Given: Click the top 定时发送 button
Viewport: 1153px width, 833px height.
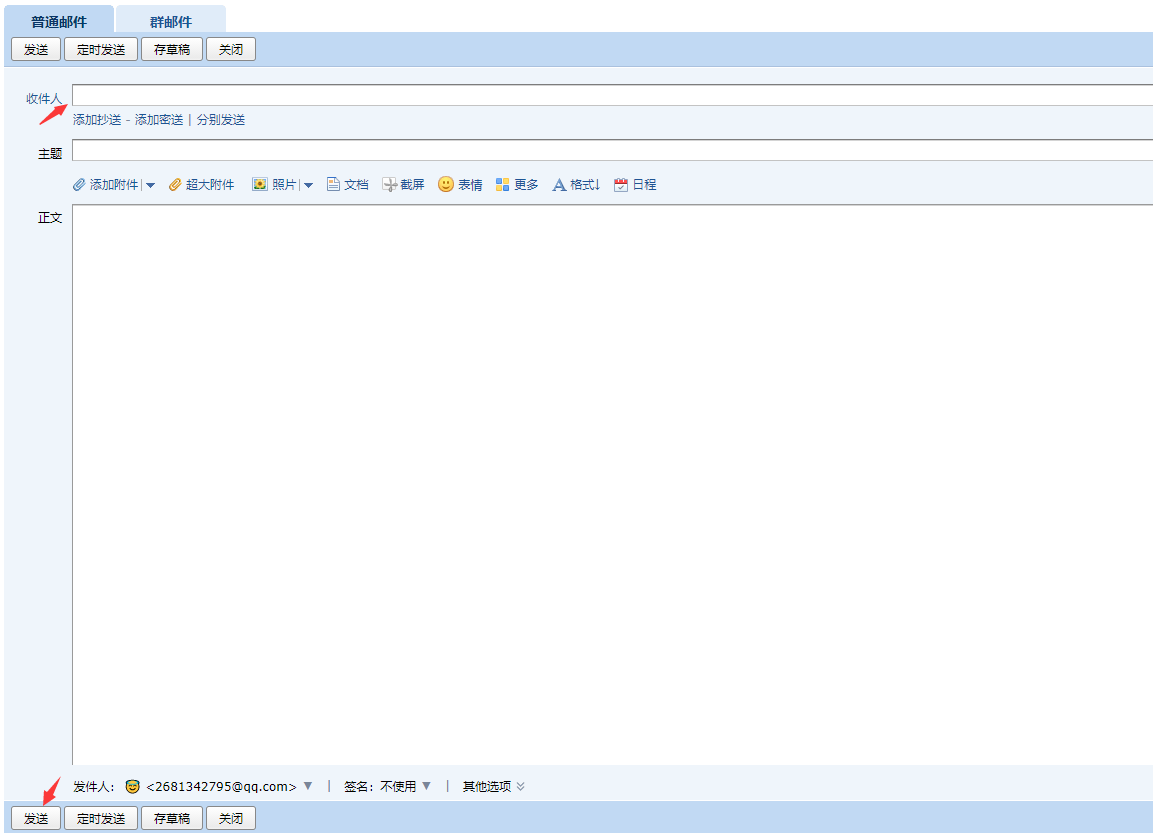Looking at the screenshot, I should pyautogui.click(x=101, y=49).
